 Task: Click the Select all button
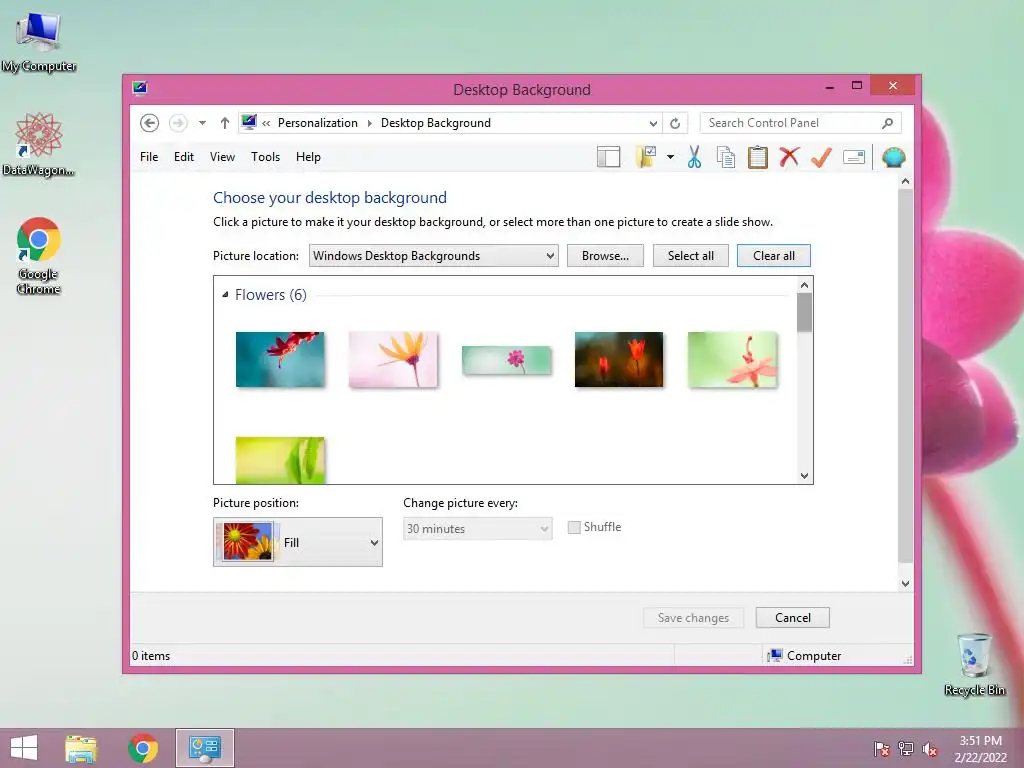690,256
